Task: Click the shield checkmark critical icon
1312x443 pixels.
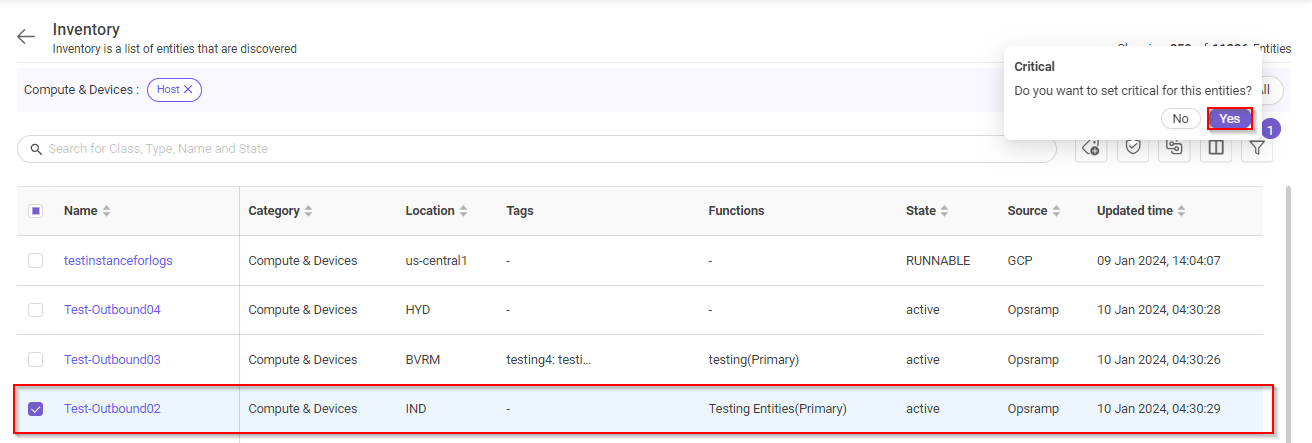Action: coord(1133,148)
